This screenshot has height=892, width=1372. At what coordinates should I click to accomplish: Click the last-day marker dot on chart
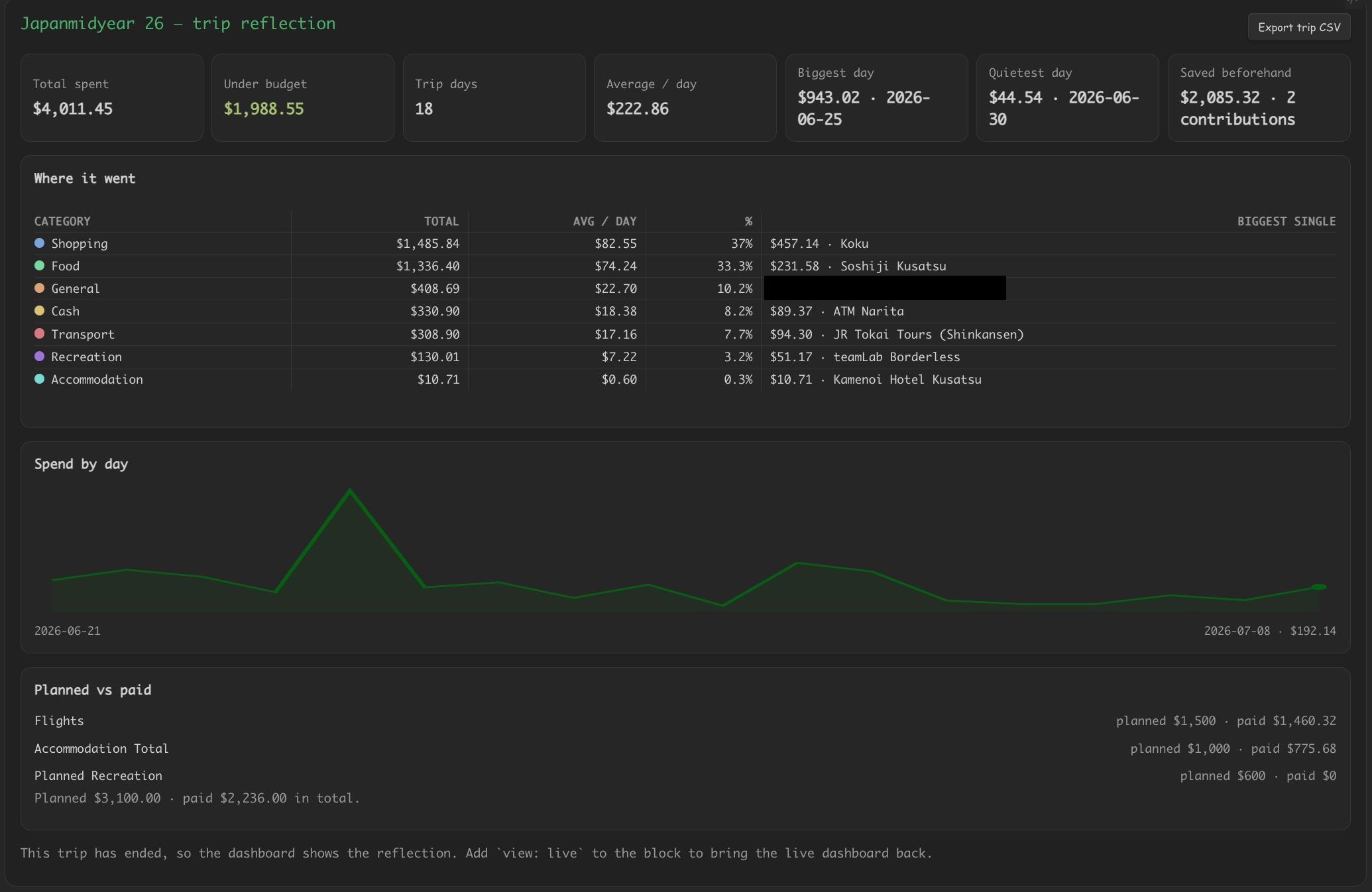pyautogui.click(x=1319, y=586)
